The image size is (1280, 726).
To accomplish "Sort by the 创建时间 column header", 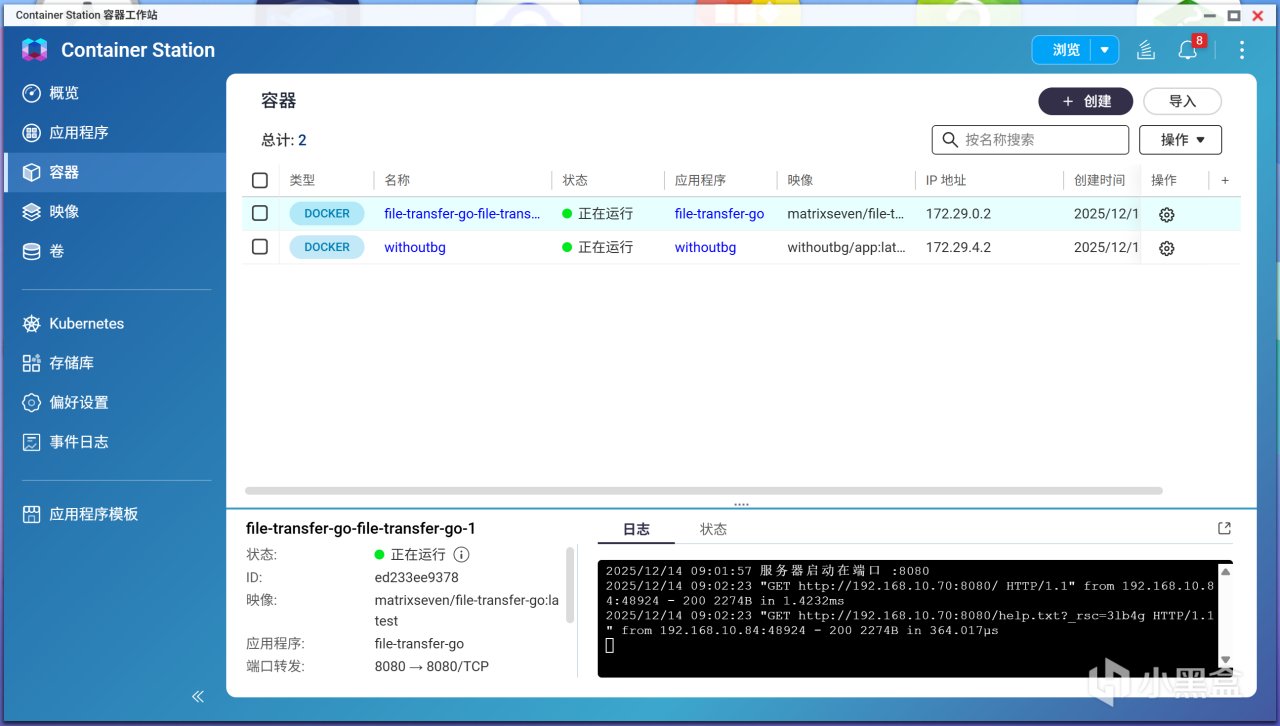I will point(1099,181).
